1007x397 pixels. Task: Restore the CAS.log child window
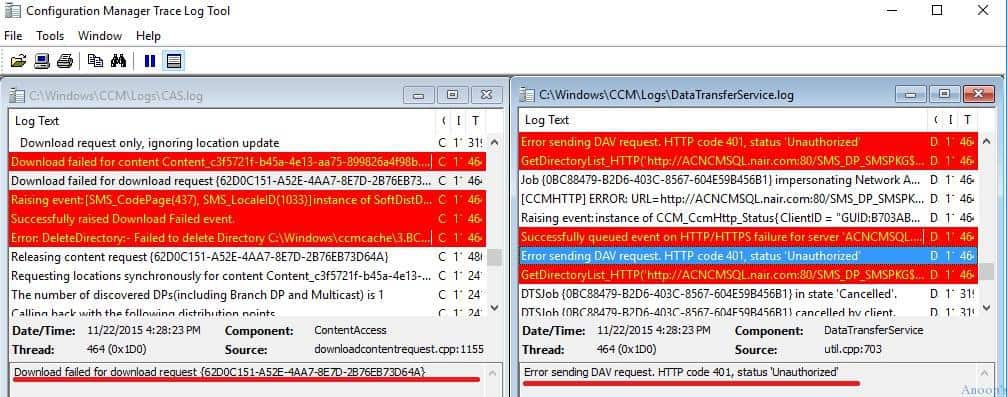pyautogui.click(x=452, y=95)
